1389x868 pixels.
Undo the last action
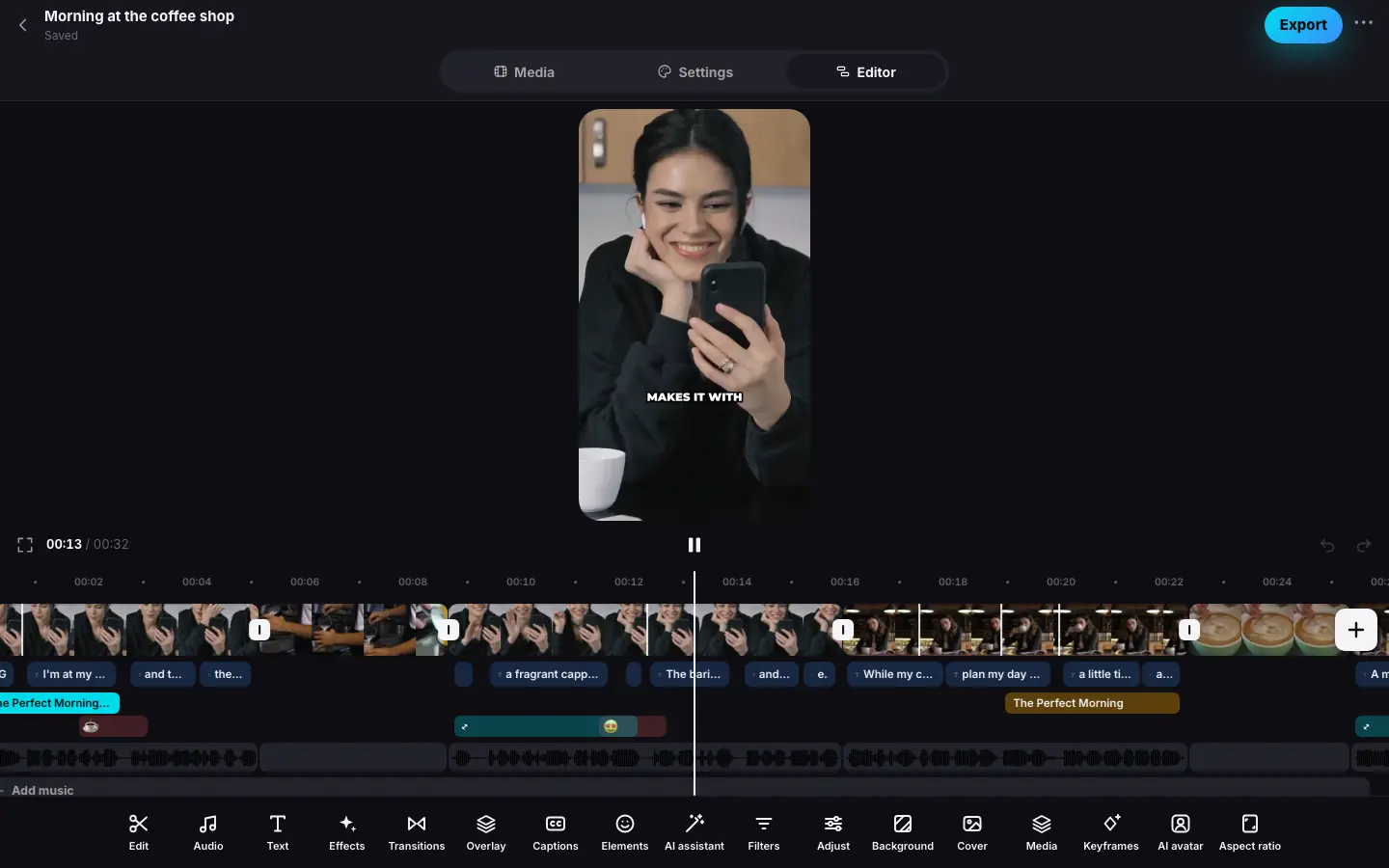[1327, 546]
